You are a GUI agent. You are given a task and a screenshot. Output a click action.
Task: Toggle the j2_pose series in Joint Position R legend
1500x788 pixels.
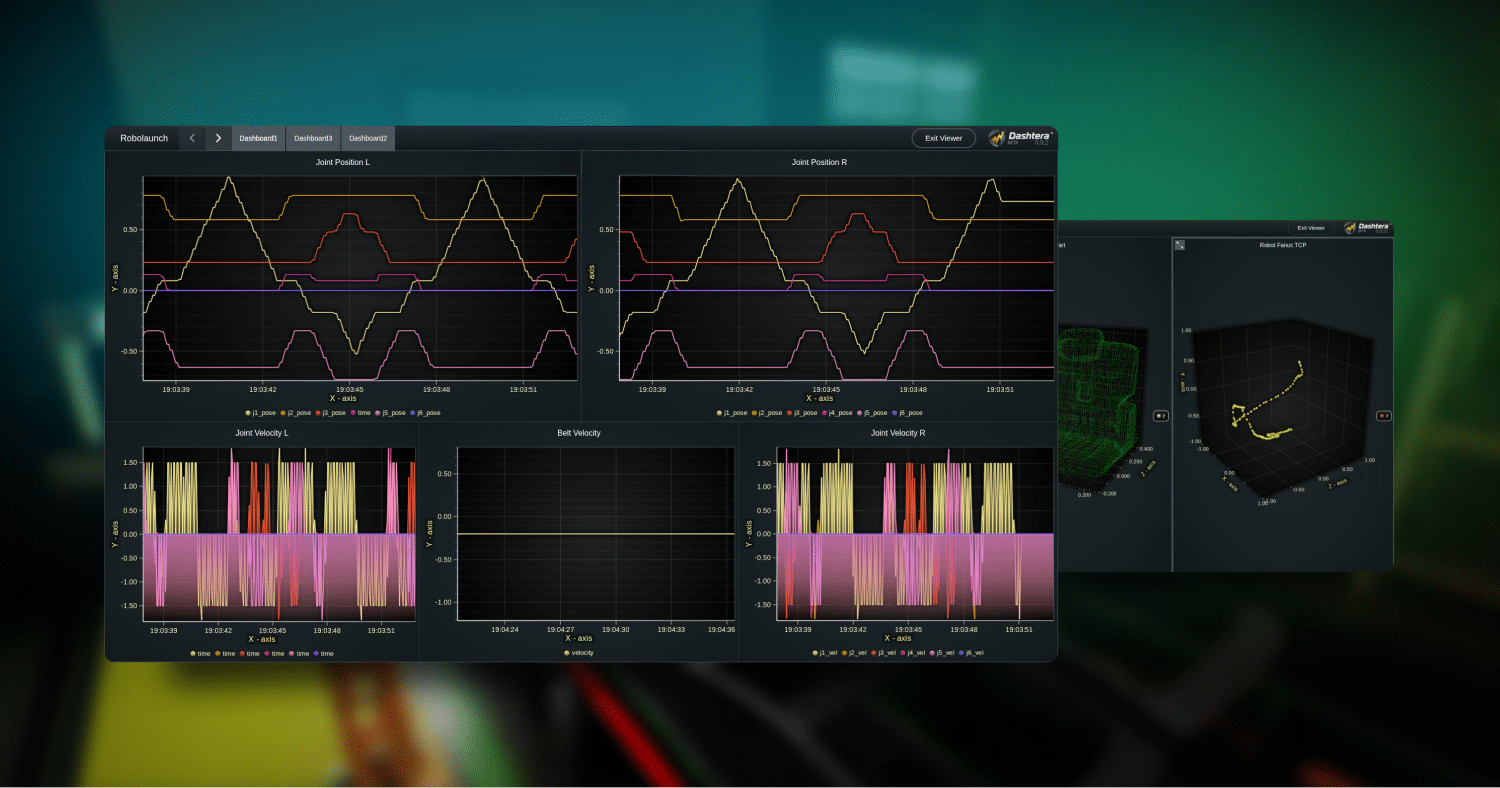pyautogui.click(x=753, y=412)
